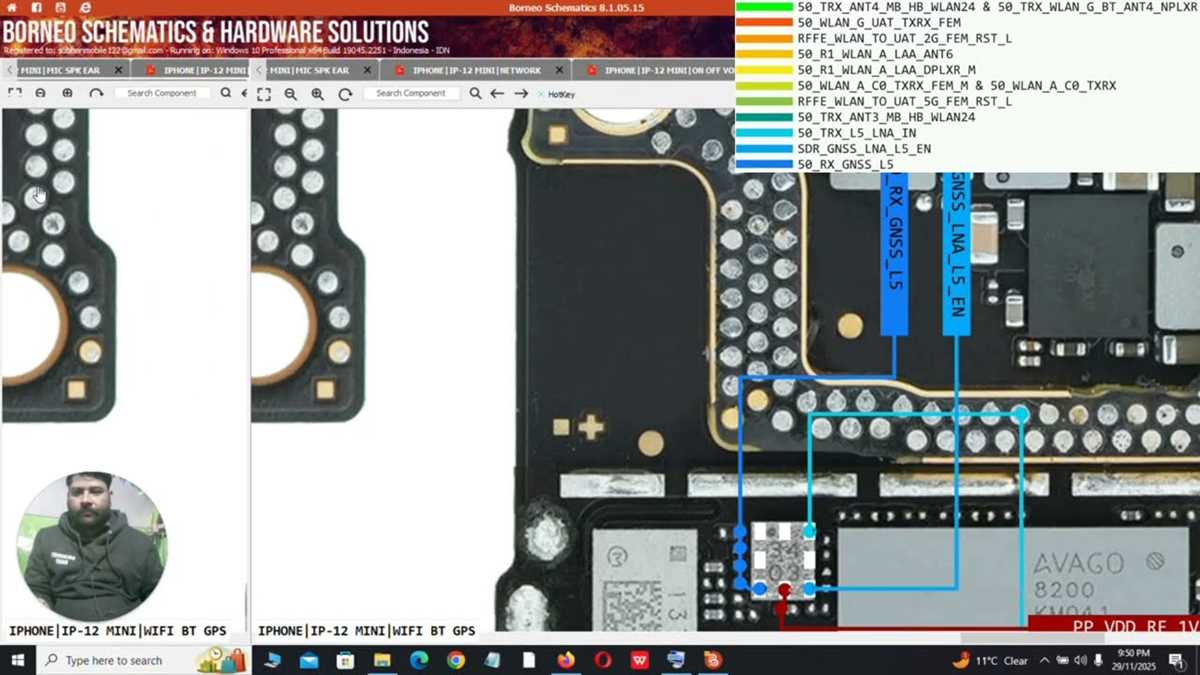The width and height of the screenshot is (1200, 675).
Task: Open Microsoft Edge from the taskbar
Action: [x=419, y=660]
